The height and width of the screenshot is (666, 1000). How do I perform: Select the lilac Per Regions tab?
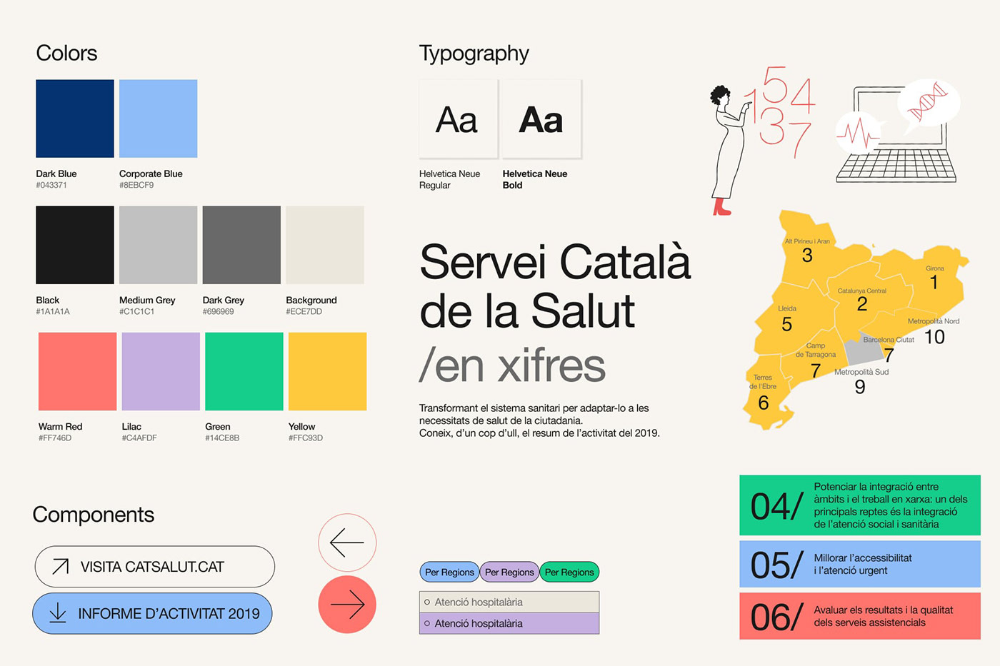pos(509,572)
